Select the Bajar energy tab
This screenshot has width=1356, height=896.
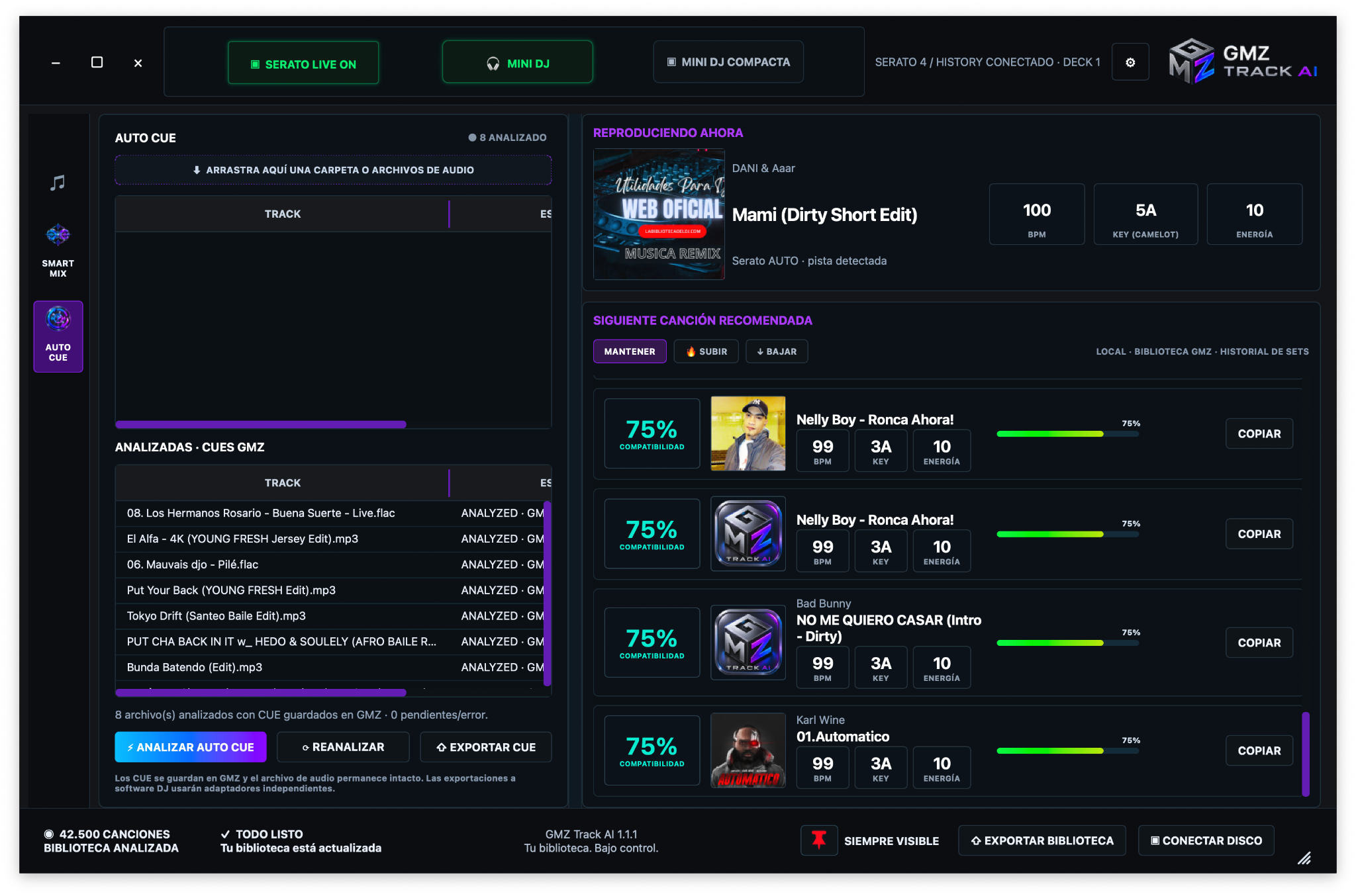[x=777, y=351]
